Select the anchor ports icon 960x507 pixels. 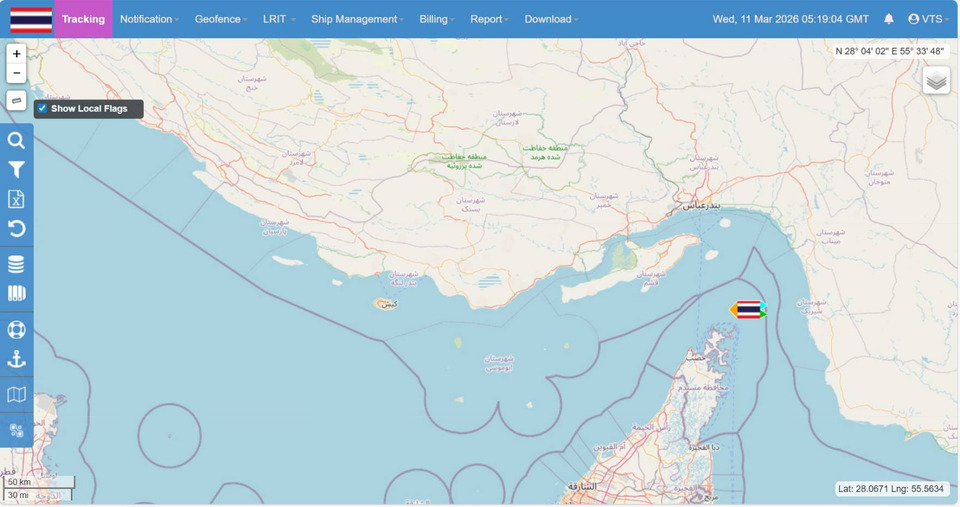pyautogui.click(x=16, y=359)
